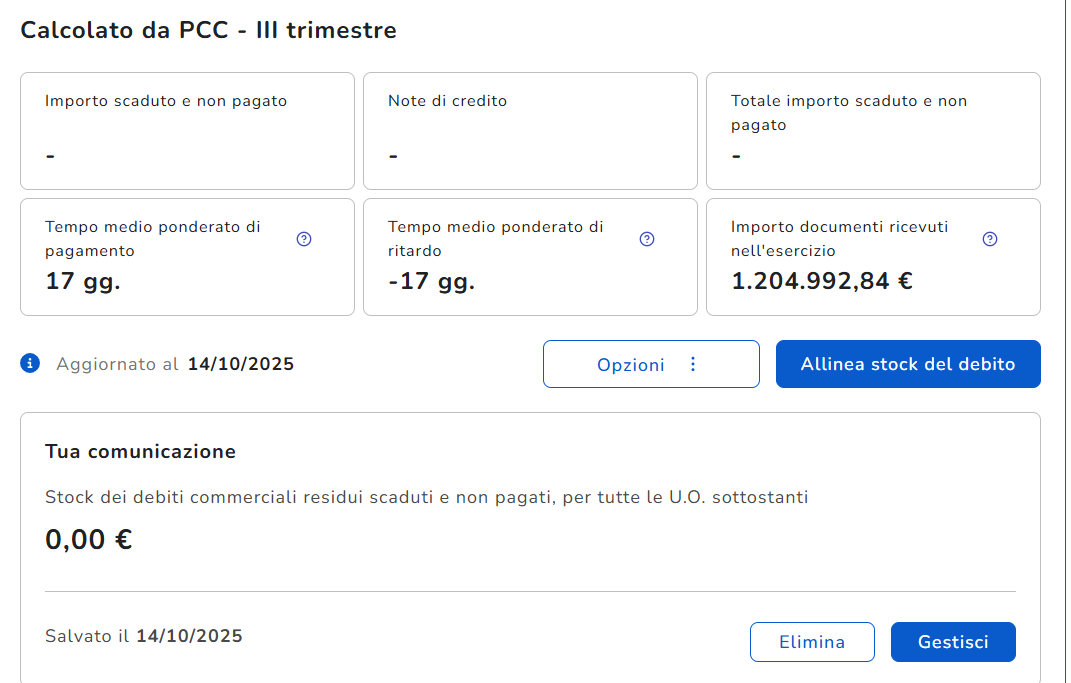Select the Importo scaduto e non pagato card
1071x683 pixels.
187,131
